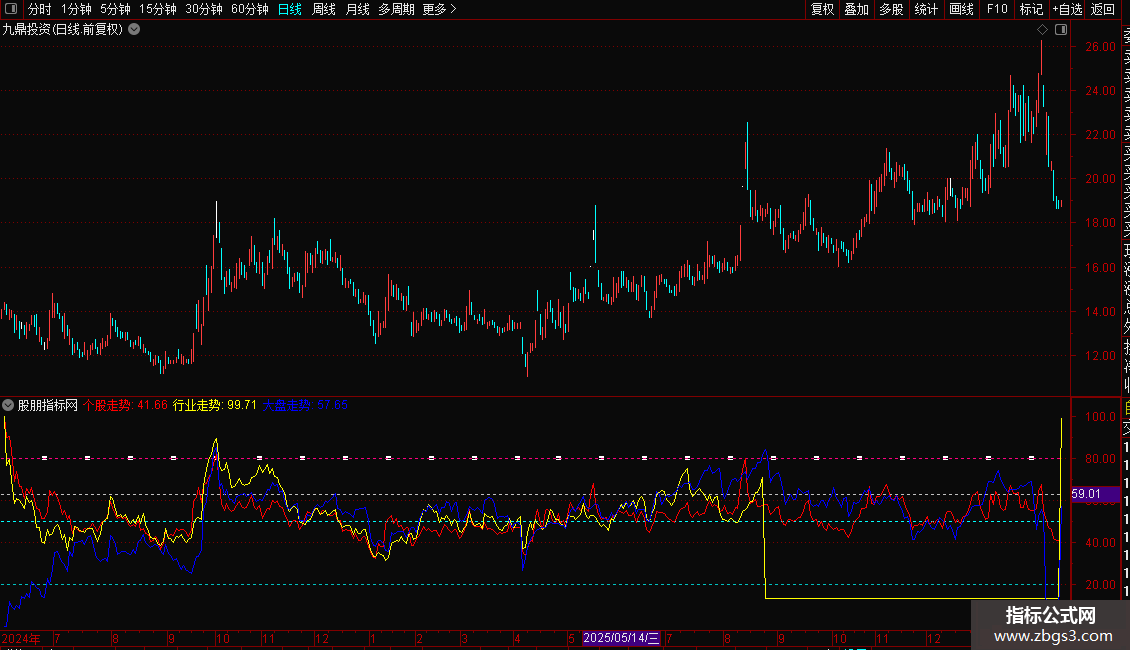Expand the 股朋指标网 indicator dropdown arrow
This screenshot has height=650, width=1130.
(8, 405)
